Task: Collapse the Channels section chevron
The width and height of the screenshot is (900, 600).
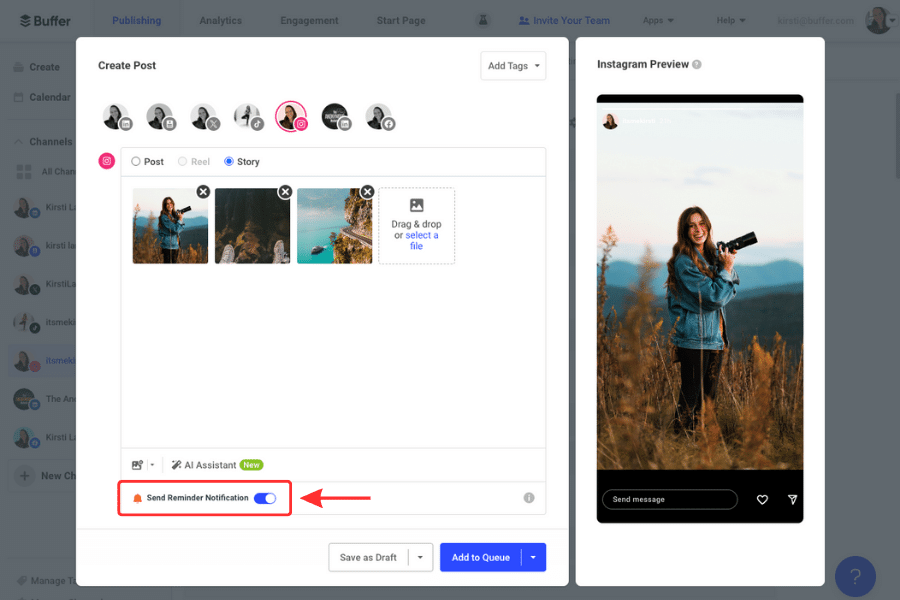Action: (x=18, y=142)
